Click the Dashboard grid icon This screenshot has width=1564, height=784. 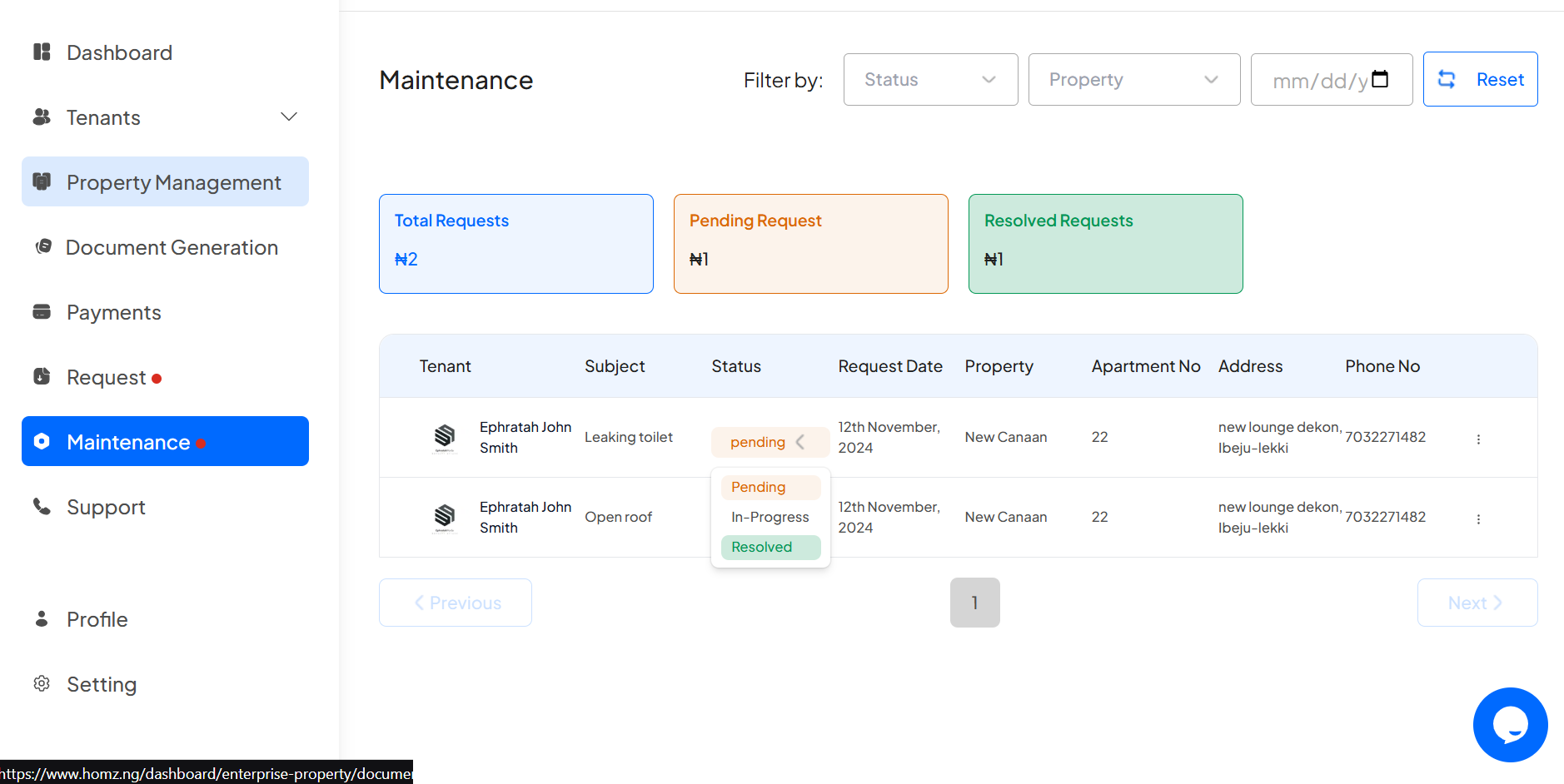pos(42,52)
